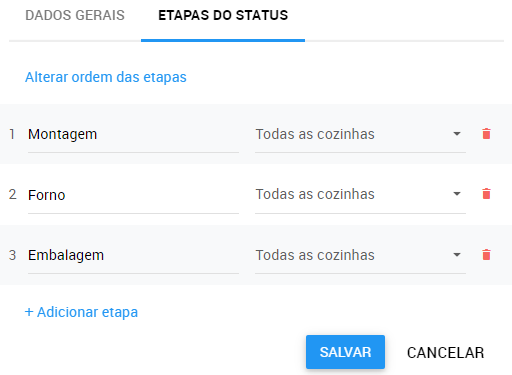
Task: Expand the kitchen dropdown arrow for Montagem
Action: click(x=457, y=134)
